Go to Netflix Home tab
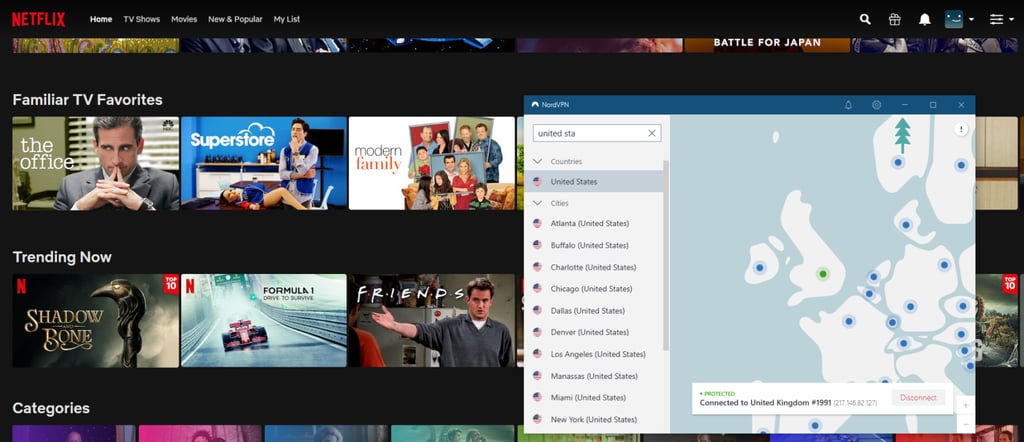 click(x=101, y=19)
